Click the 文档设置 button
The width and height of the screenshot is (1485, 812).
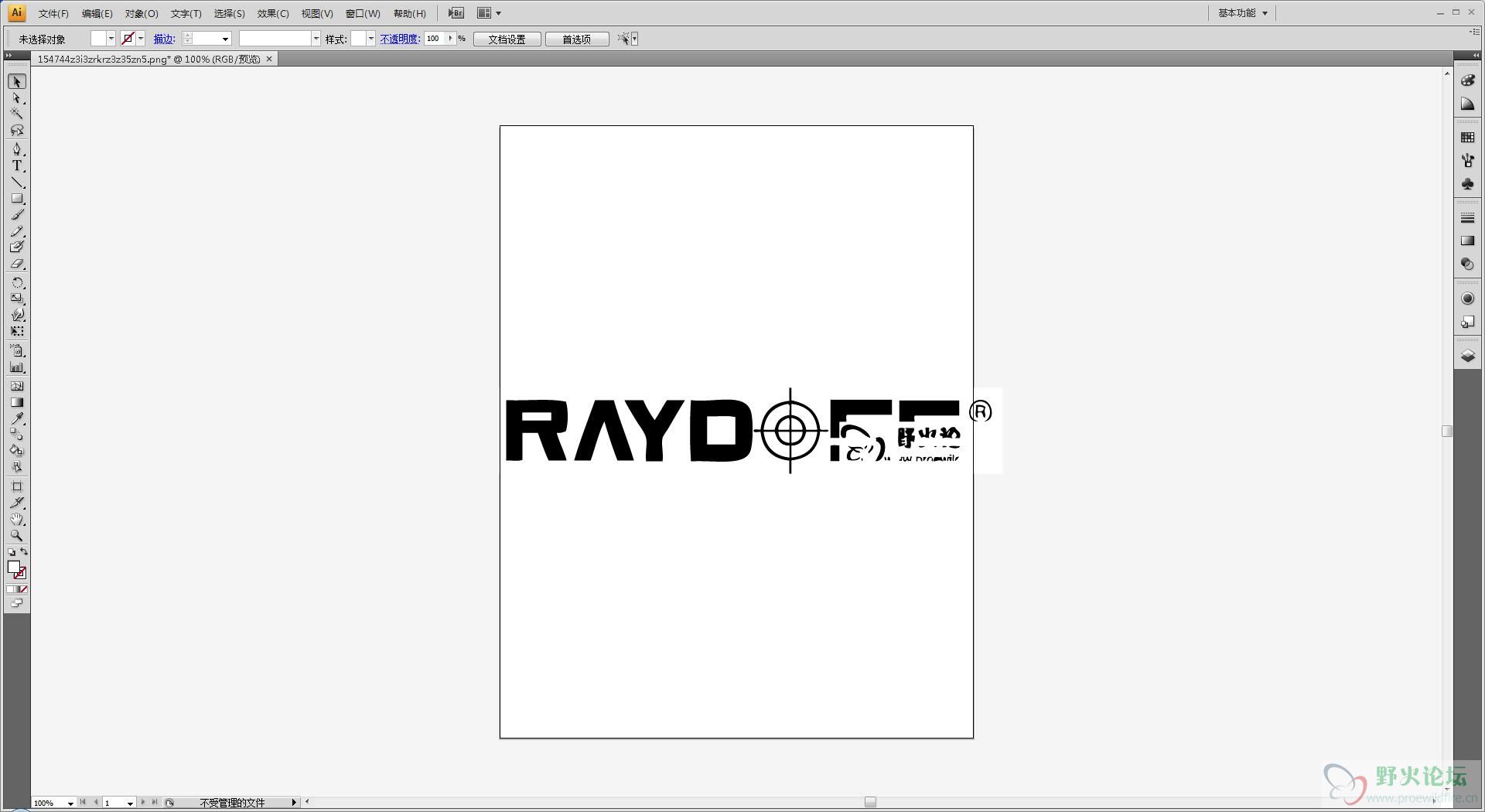tap(507, 39)
